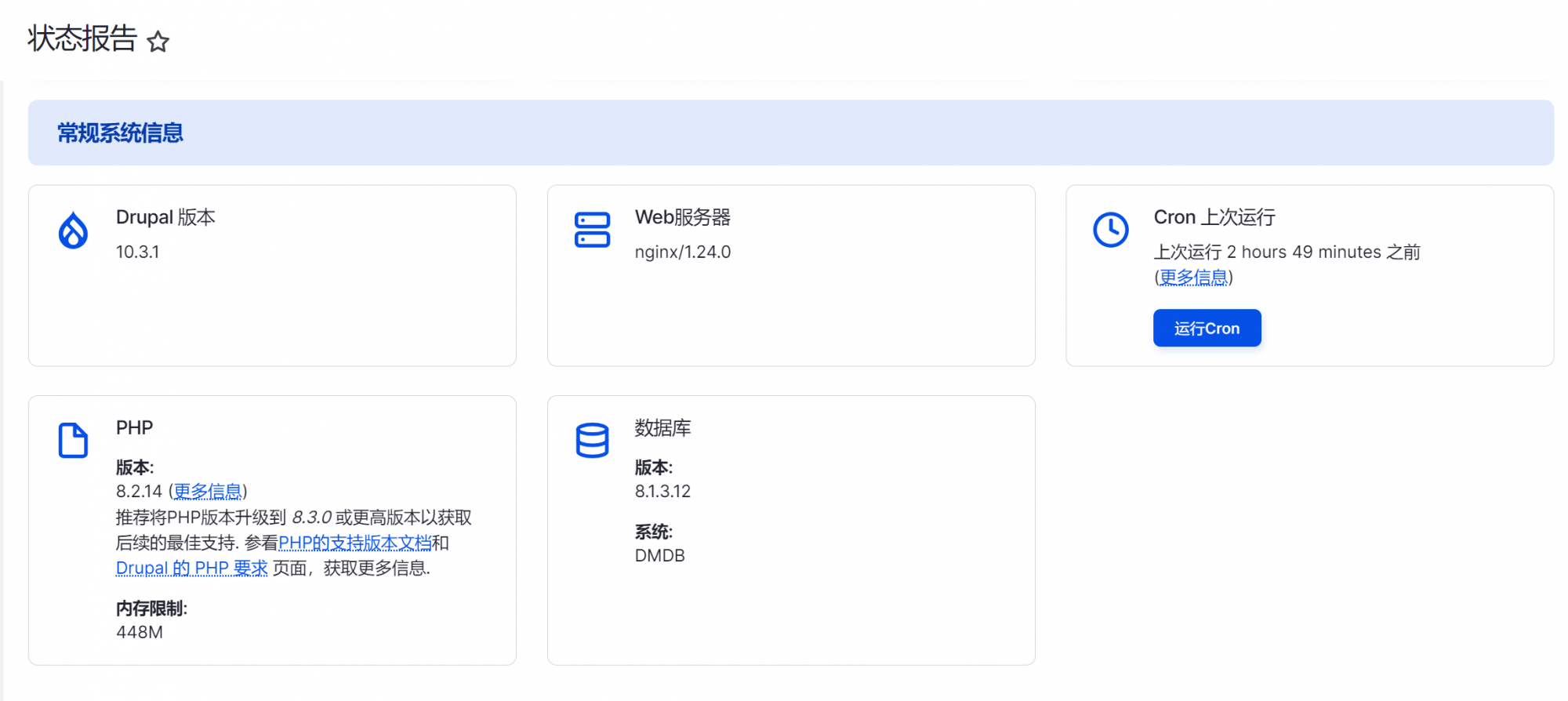The image size is (1568, 701).
Task: Open the PHP的支持版本文档 link
Action: [x=355, y=543]
